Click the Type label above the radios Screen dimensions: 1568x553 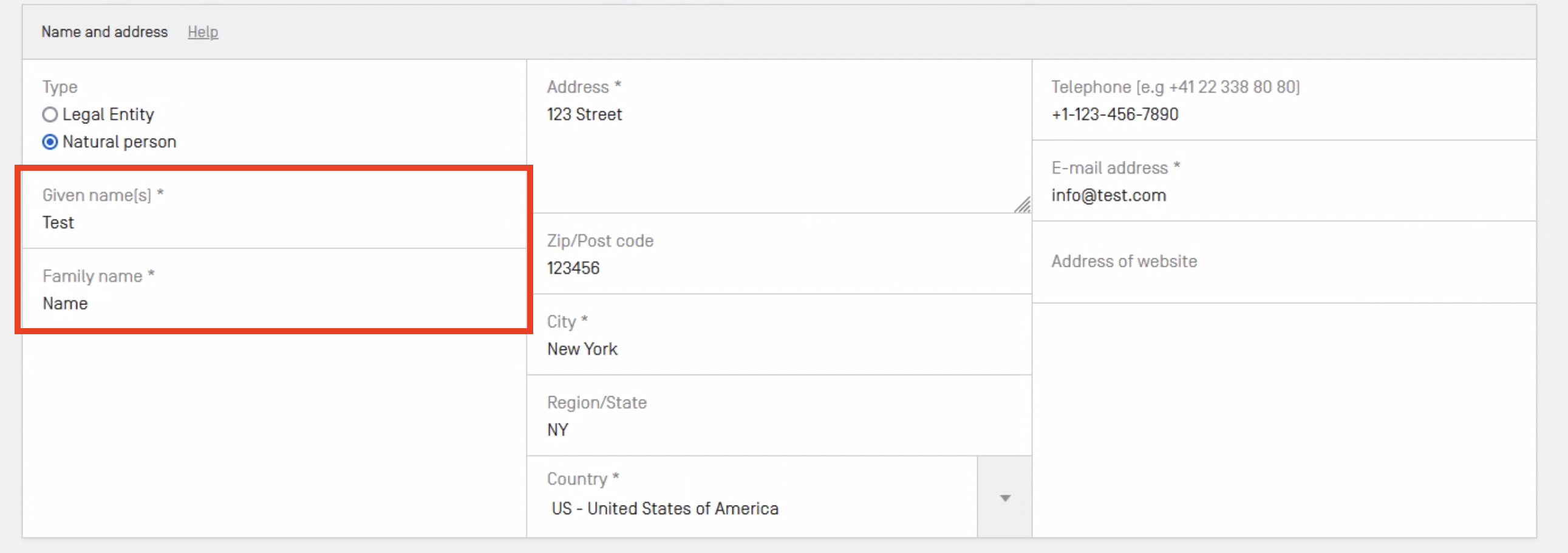pyautogui.click(x=60, y=87)
